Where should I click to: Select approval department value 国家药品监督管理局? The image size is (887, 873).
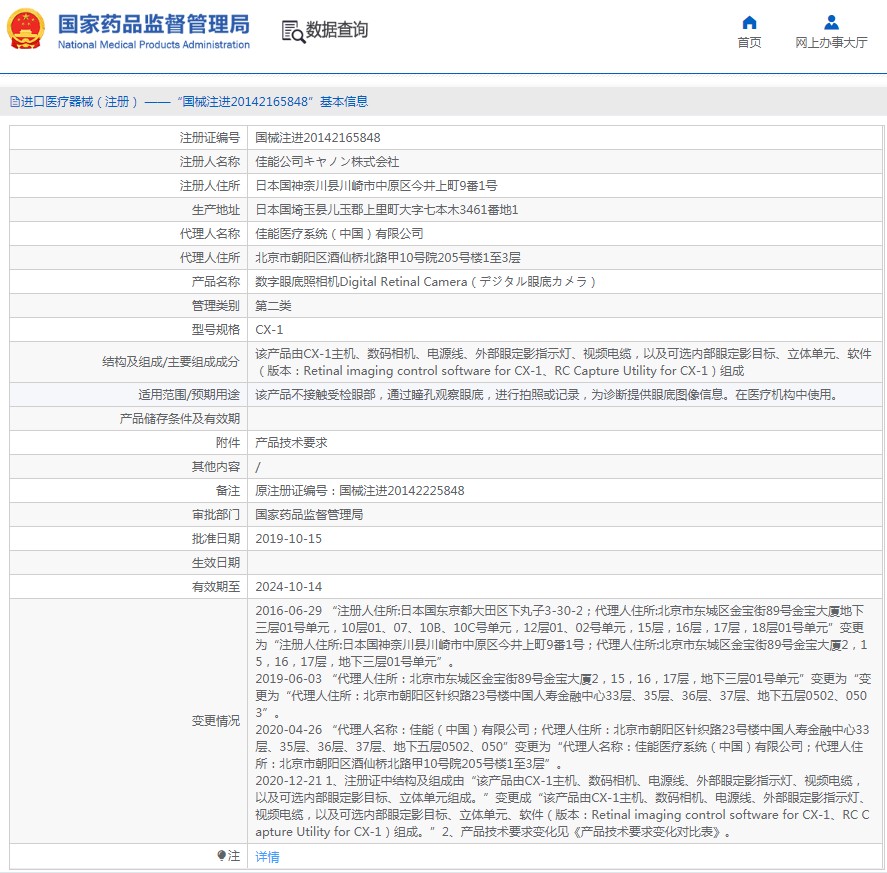pos(309,515)
